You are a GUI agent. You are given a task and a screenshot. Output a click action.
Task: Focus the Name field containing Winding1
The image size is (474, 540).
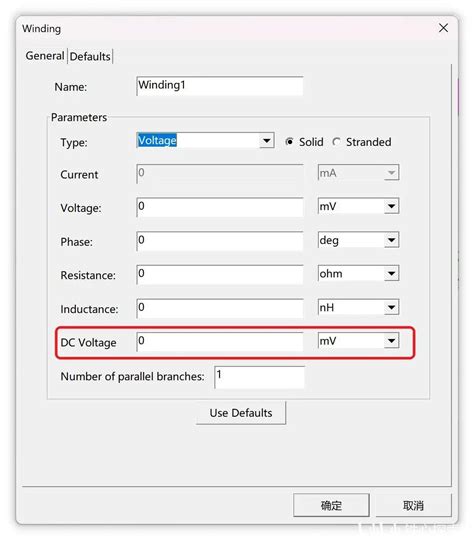point(220,86)
